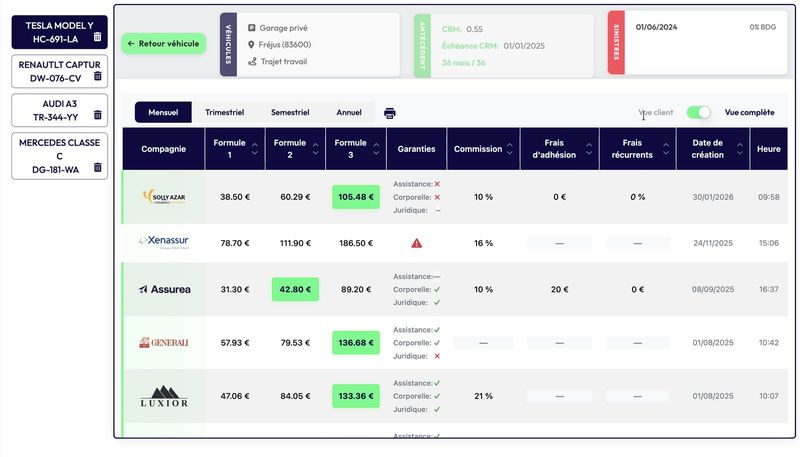This screenshot has width=800, height=457.
Task: Switch to Semestriel payment tab
Action: (290, 112)
